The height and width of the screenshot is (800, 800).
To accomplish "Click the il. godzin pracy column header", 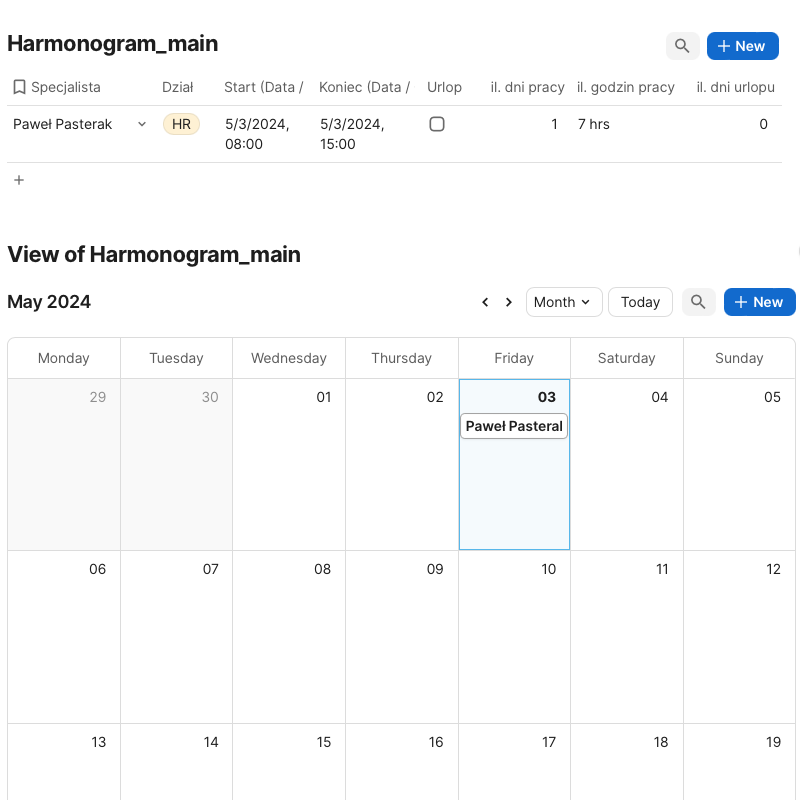I will (626, 87).
